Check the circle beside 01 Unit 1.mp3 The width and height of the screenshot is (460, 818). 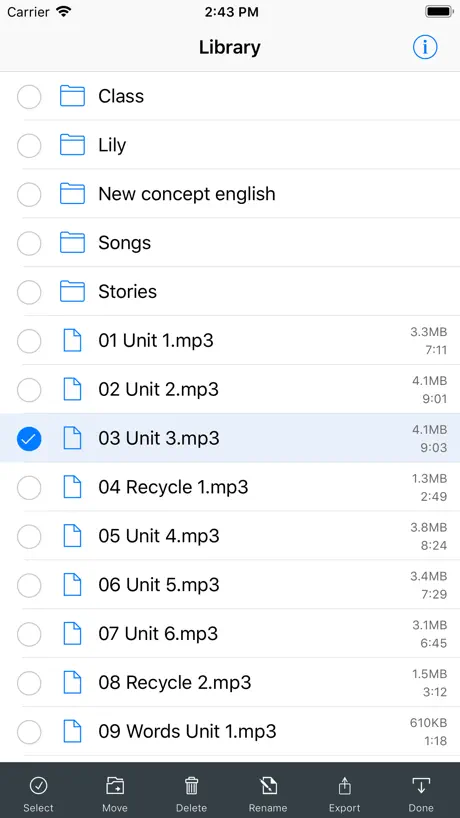(x=29, y=341)
